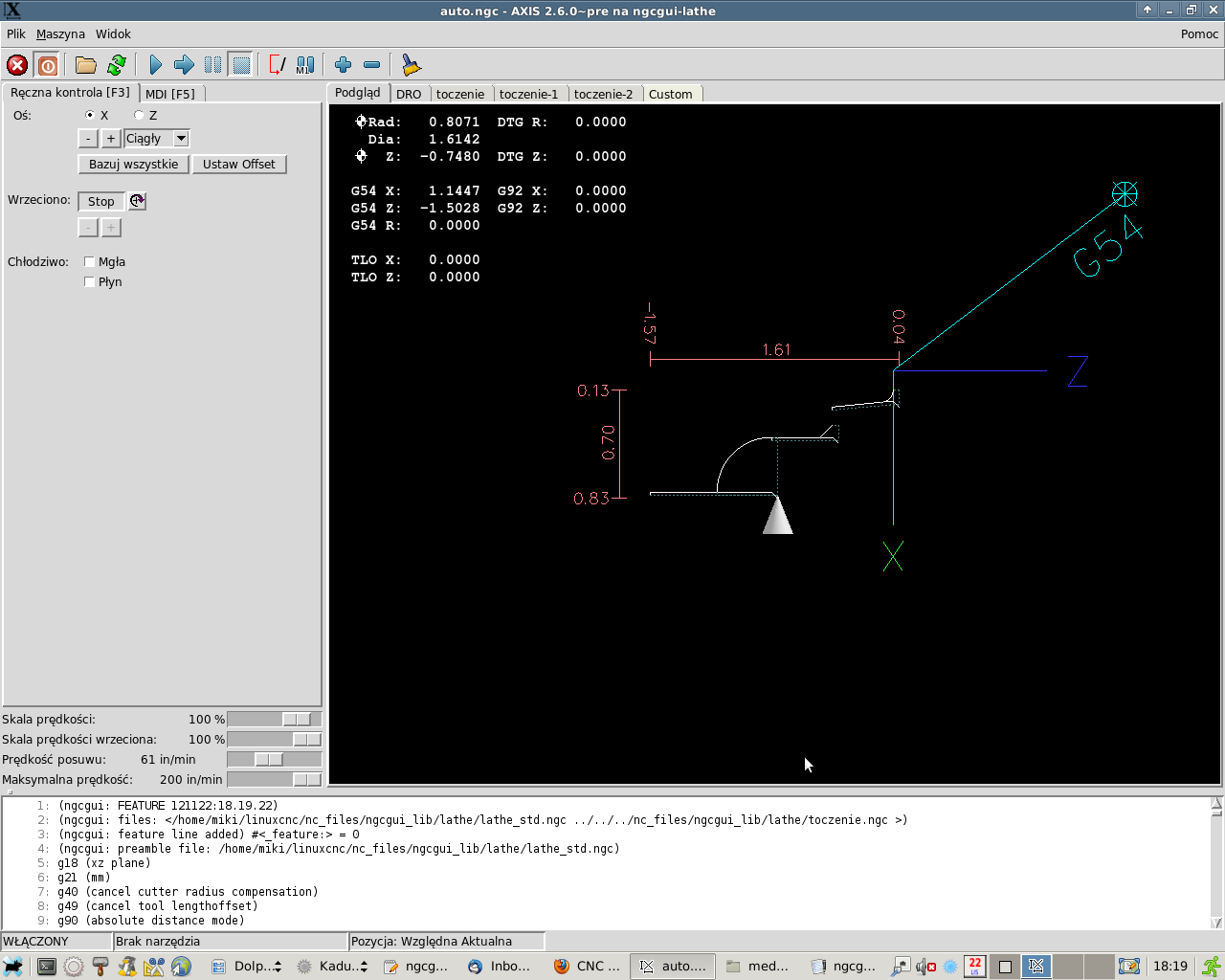Select G-code line 5 g18 (xz plane)
1225x980 pixels.
pyautogui.click(x=104, y=863)
